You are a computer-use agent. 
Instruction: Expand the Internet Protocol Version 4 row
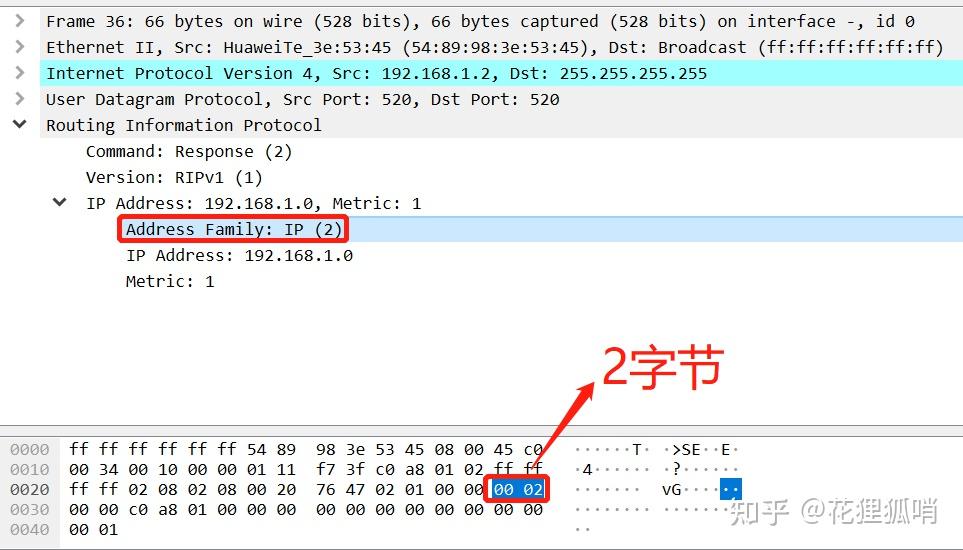point(20,73)
